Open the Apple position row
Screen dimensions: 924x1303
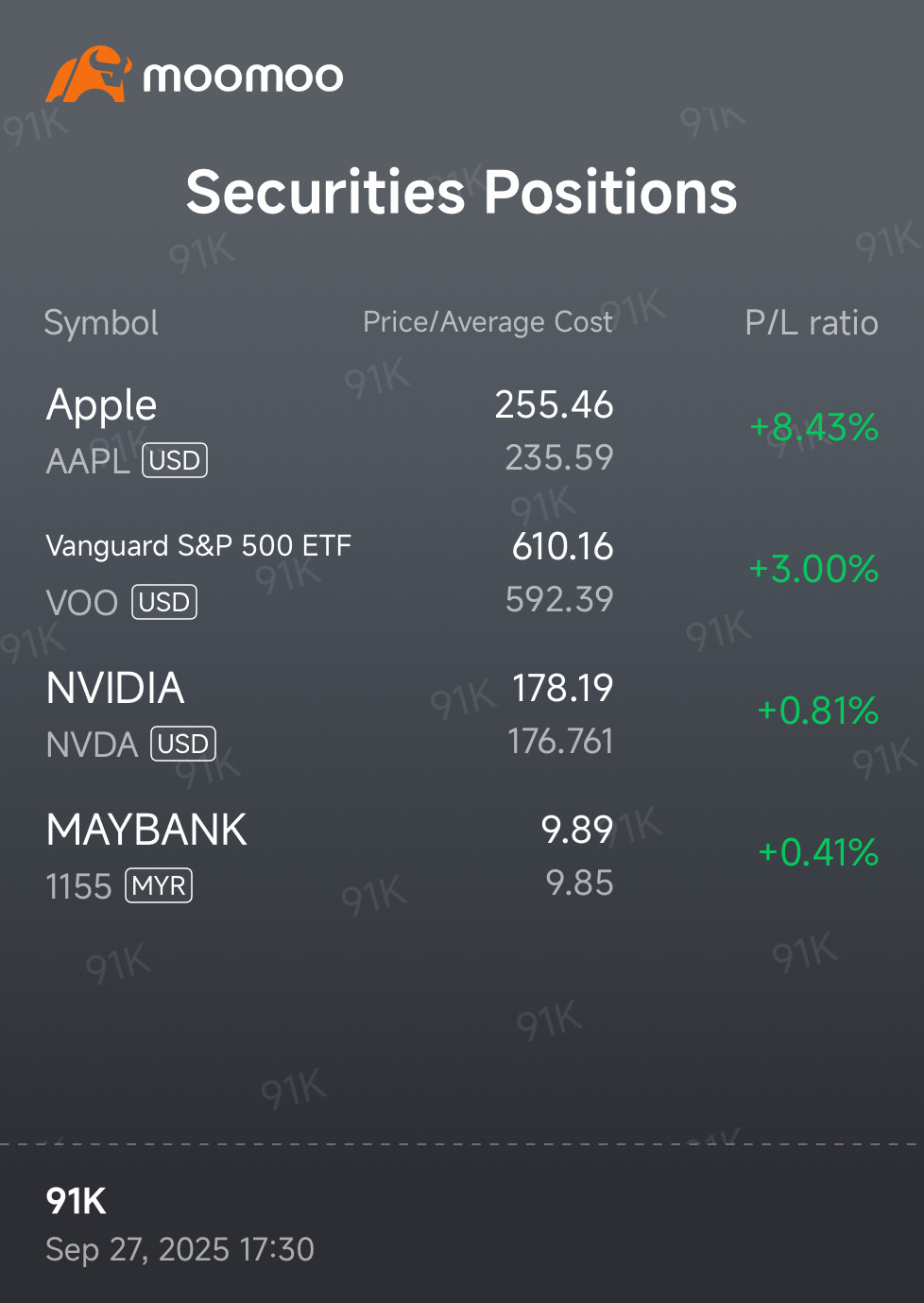click(102, 405)
